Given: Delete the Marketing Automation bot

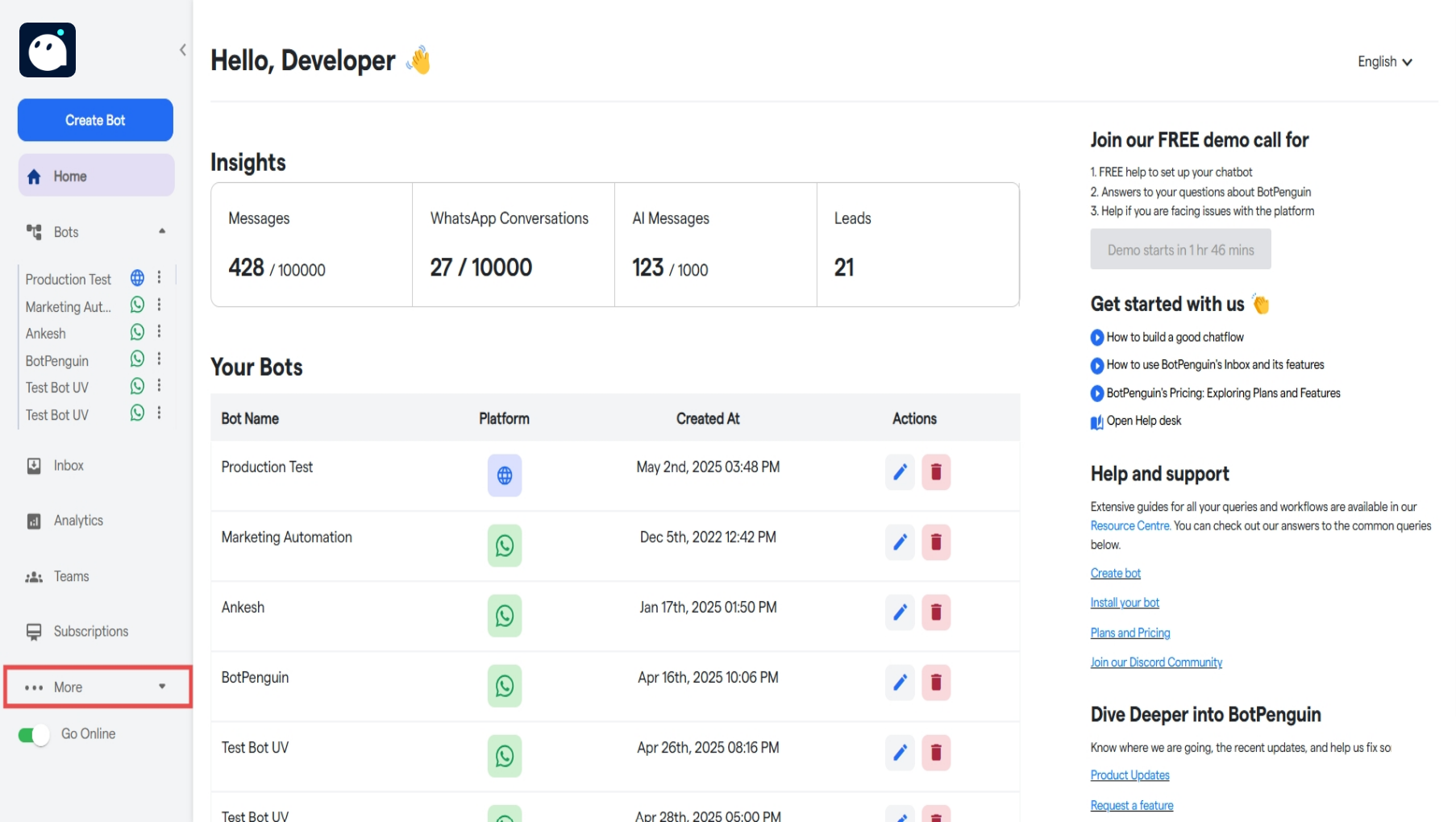Looking at the screenshot, I should tap(936, 542).
